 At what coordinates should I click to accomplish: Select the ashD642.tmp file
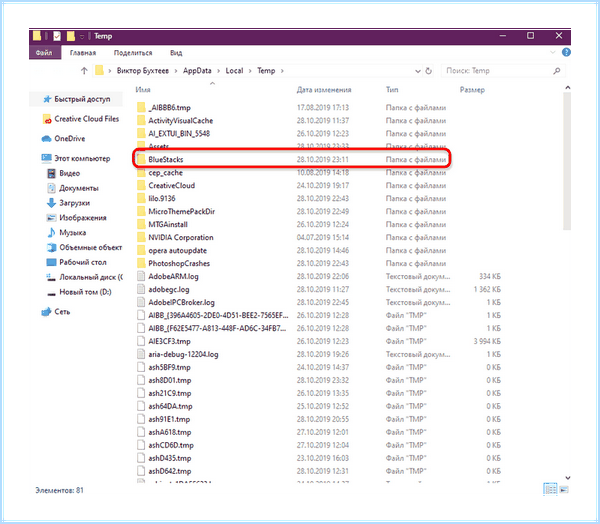click(170, 471)
